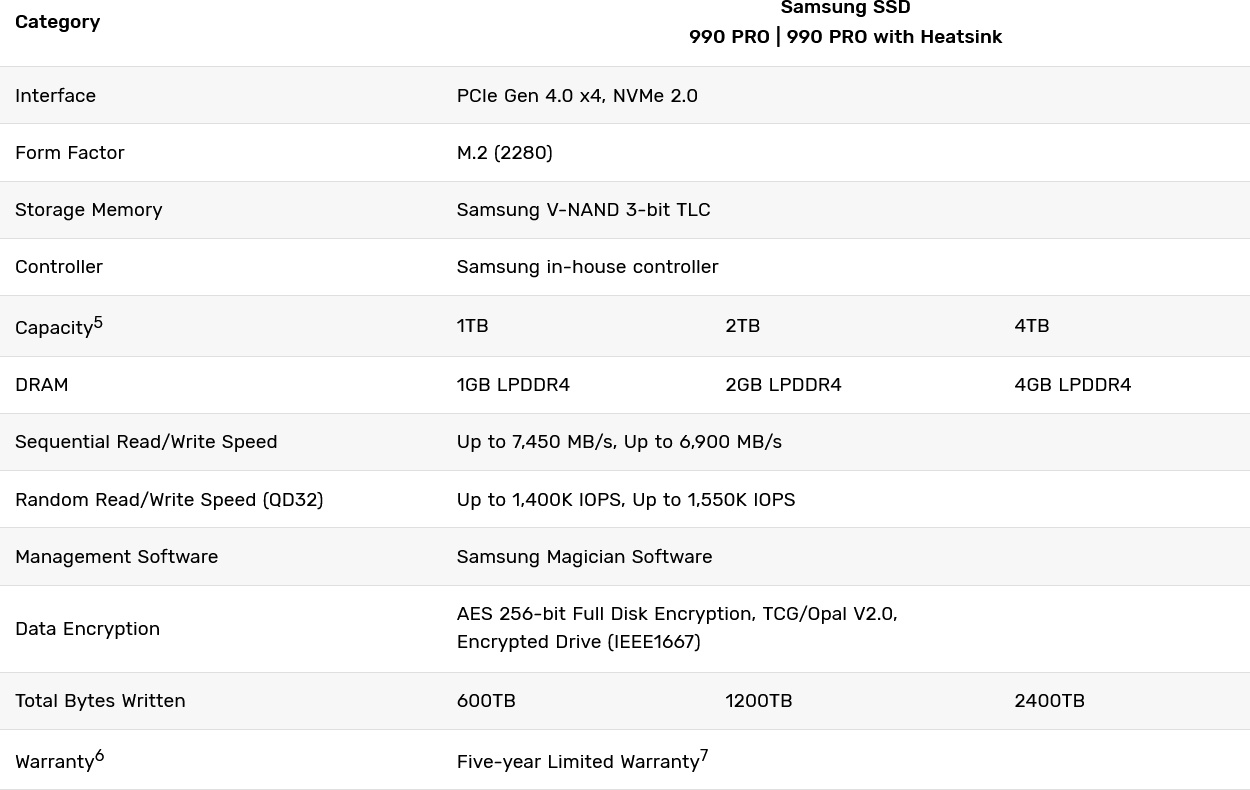The image size is (1250, 790).
Task: Click the 4GB LPDDR4 DRAM cell
Action: point(1072,385)
